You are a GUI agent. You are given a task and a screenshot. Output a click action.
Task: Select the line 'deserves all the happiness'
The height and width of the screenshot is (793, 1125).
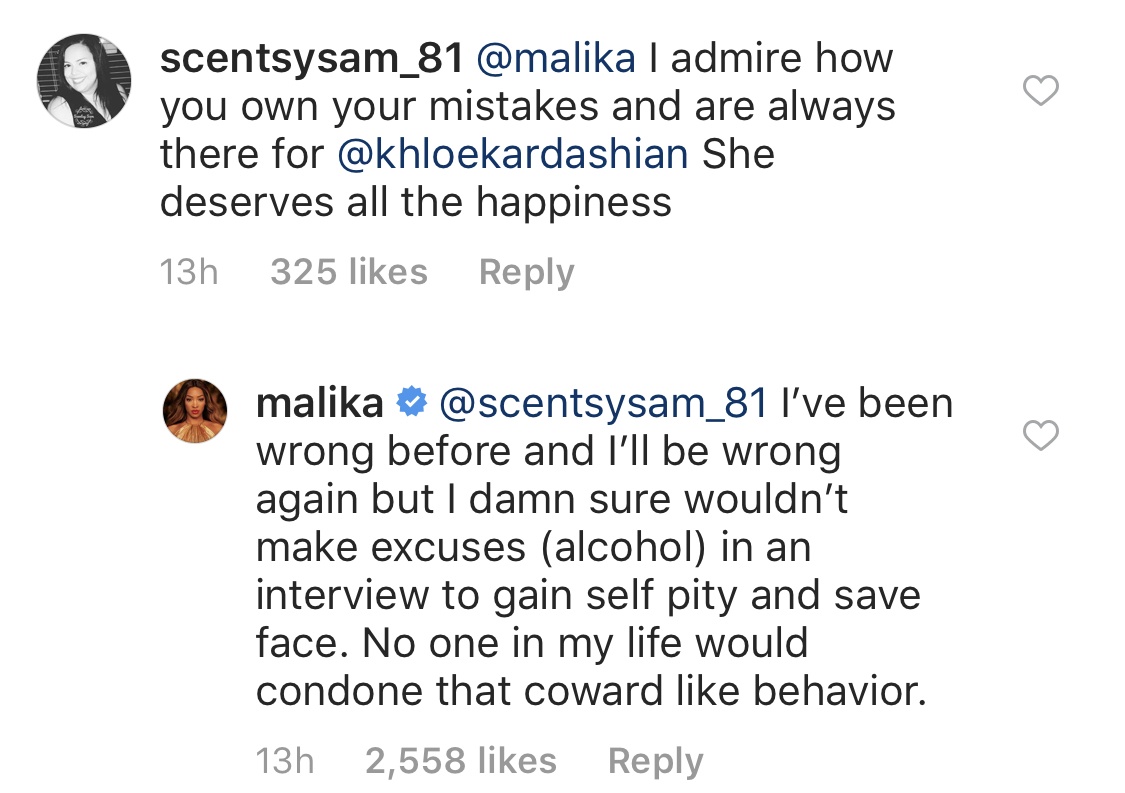pos(415,202)
